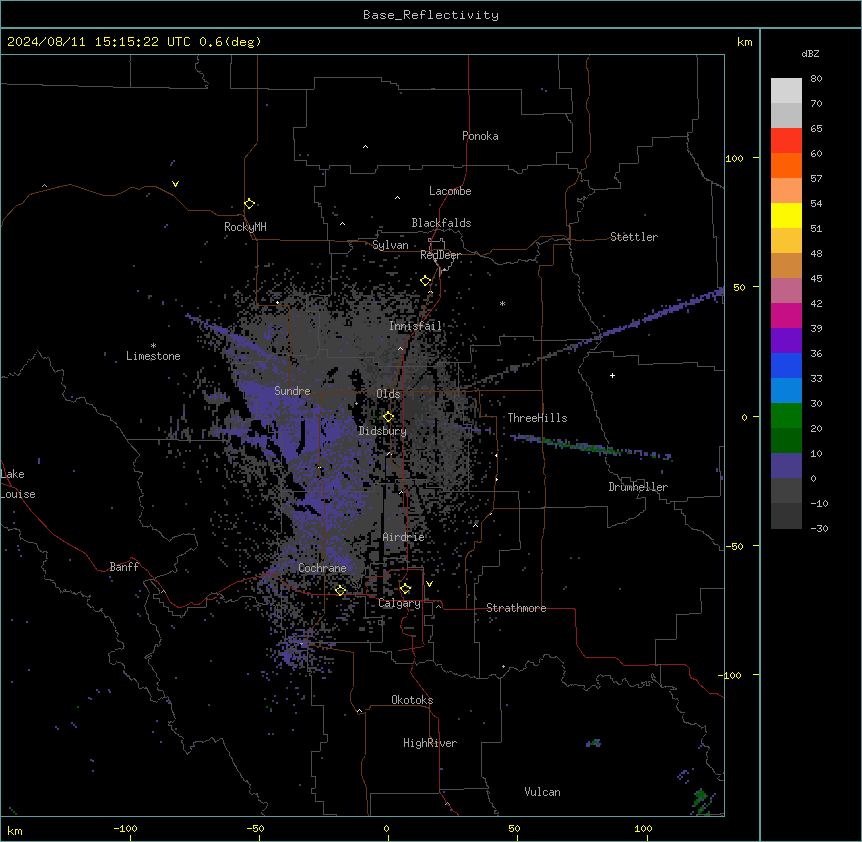Select the Limestone label
The image size is (862, 842).
coord(153,356)
